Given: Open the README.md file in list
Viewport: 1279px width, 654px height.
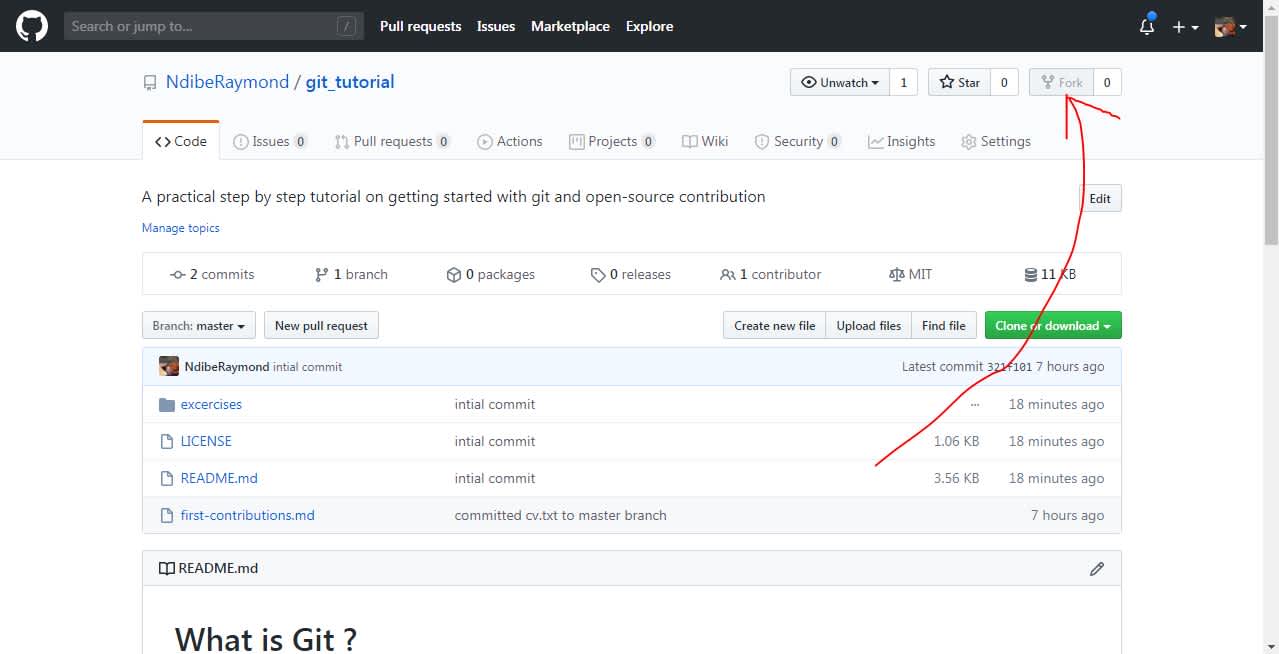Looking at the screenshot, I should [x=219, y=478].
